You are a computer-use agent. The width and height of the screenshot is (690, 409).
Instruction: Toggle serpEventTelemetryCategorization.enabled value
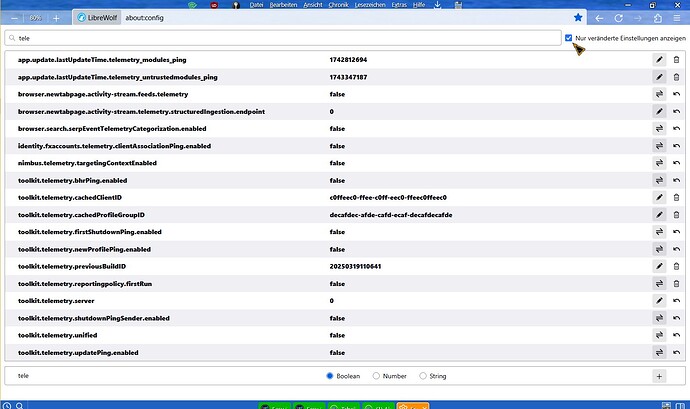[659, 129]
